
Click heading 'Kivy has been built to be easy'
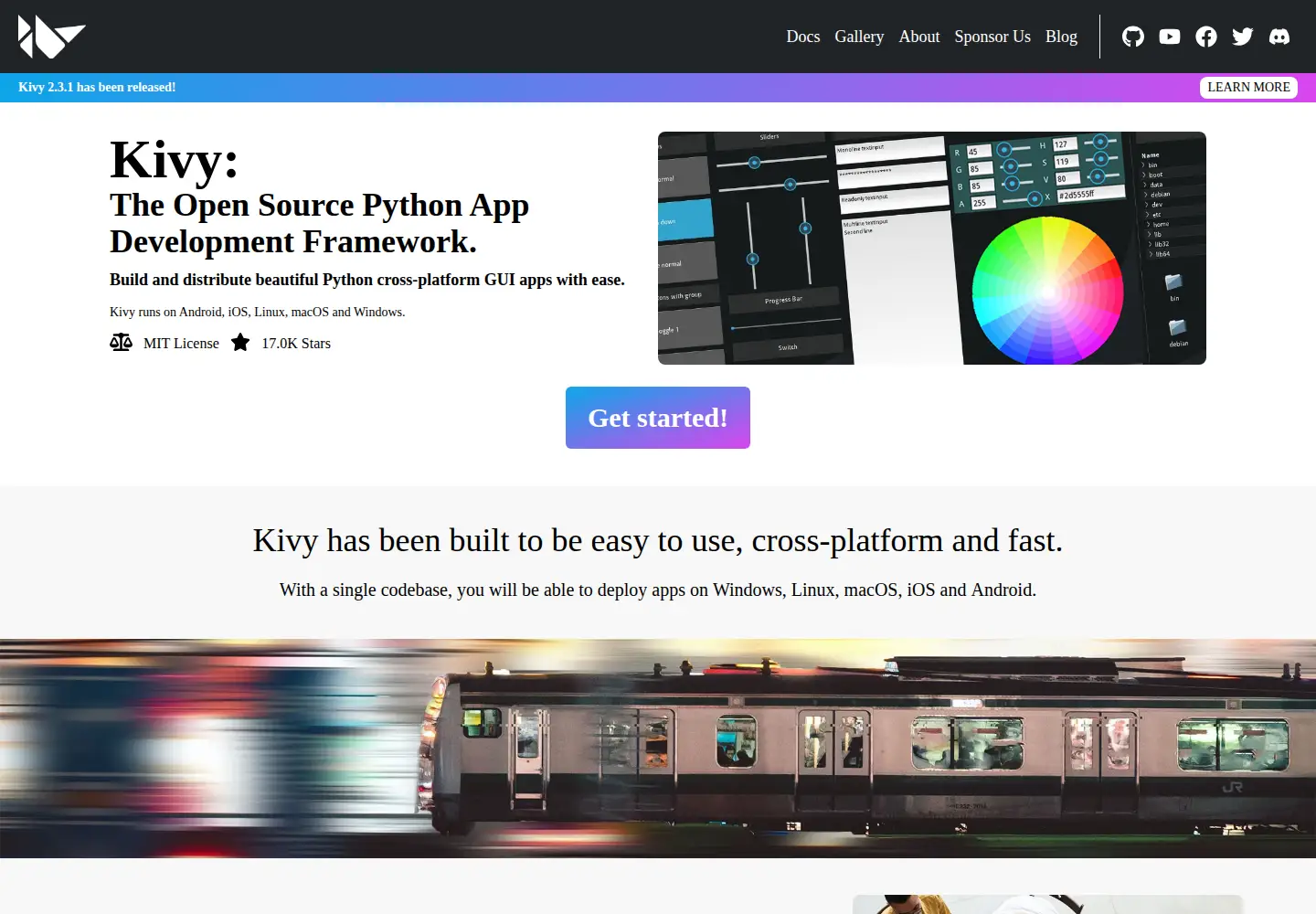[x=658, y=540]
